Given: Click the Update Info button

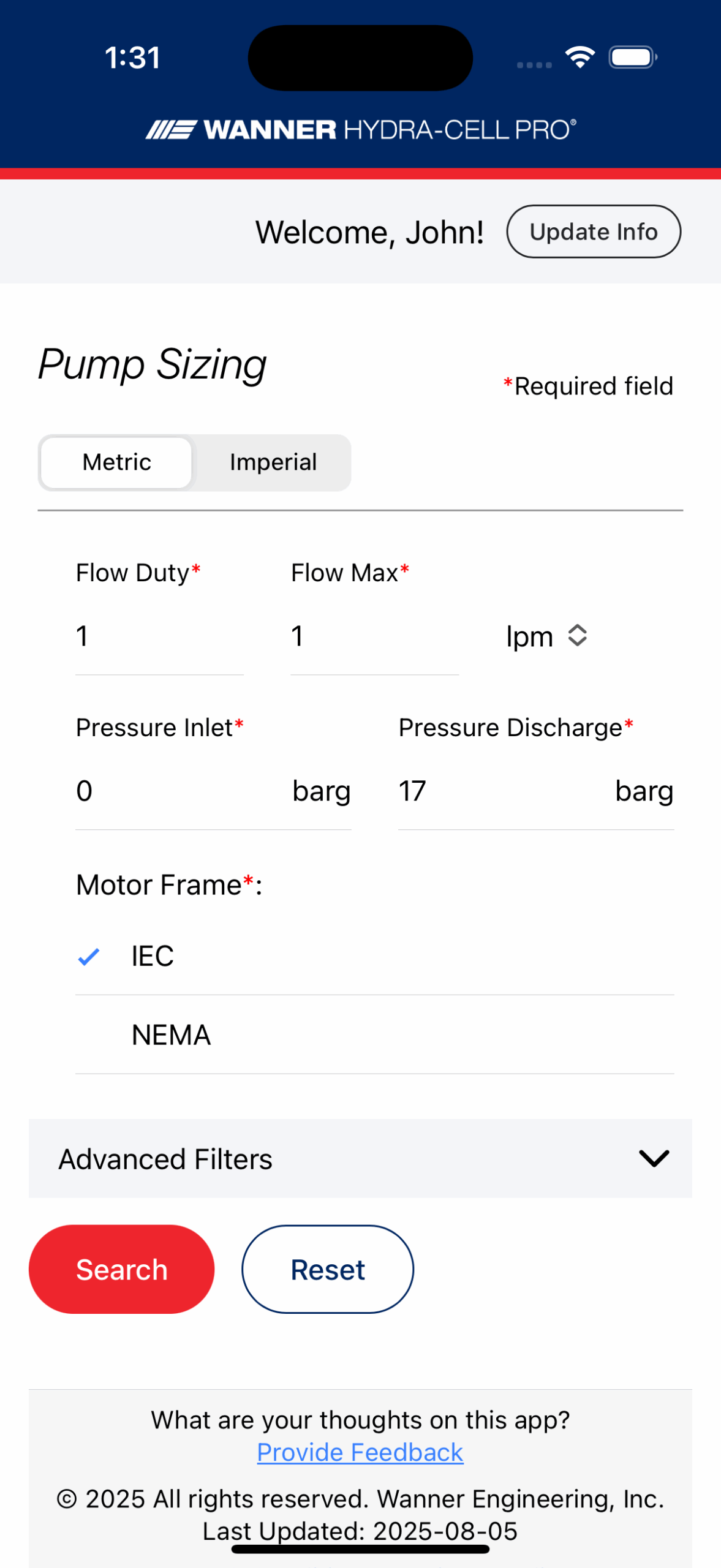Looking at the screenshot, I should (x=593, y=232).
